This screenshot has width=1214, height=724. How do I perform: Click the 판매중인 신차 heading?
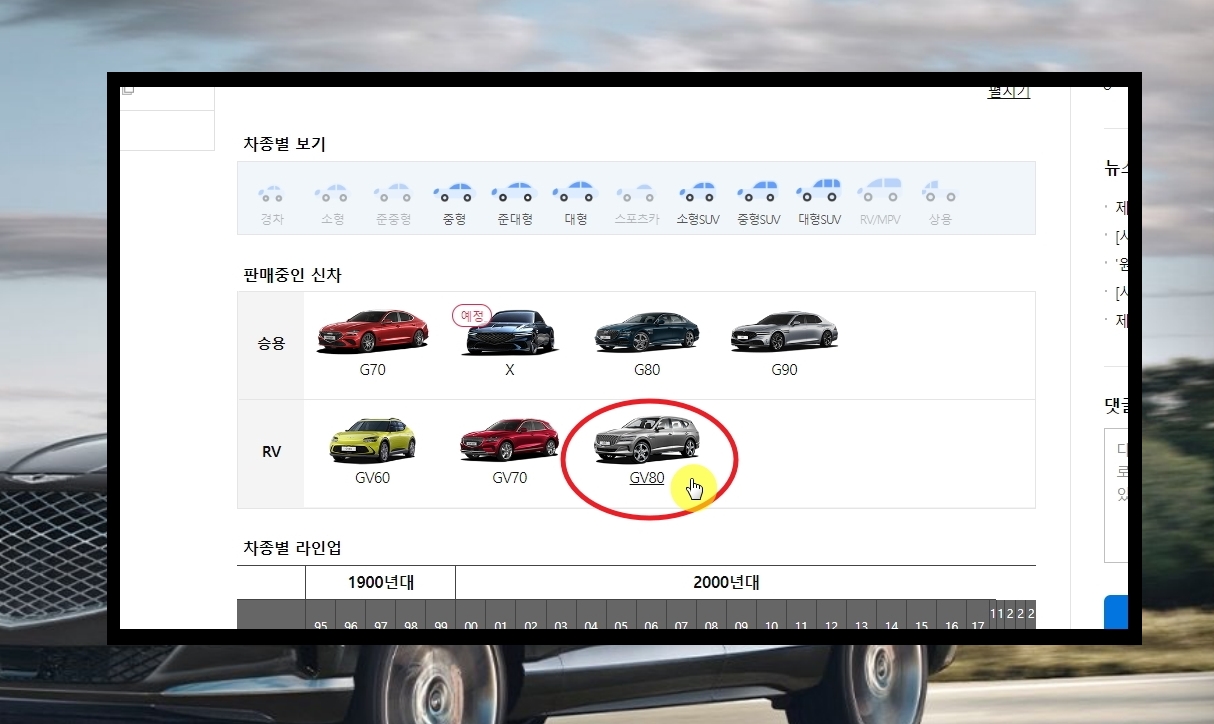(x=293, y=274)
